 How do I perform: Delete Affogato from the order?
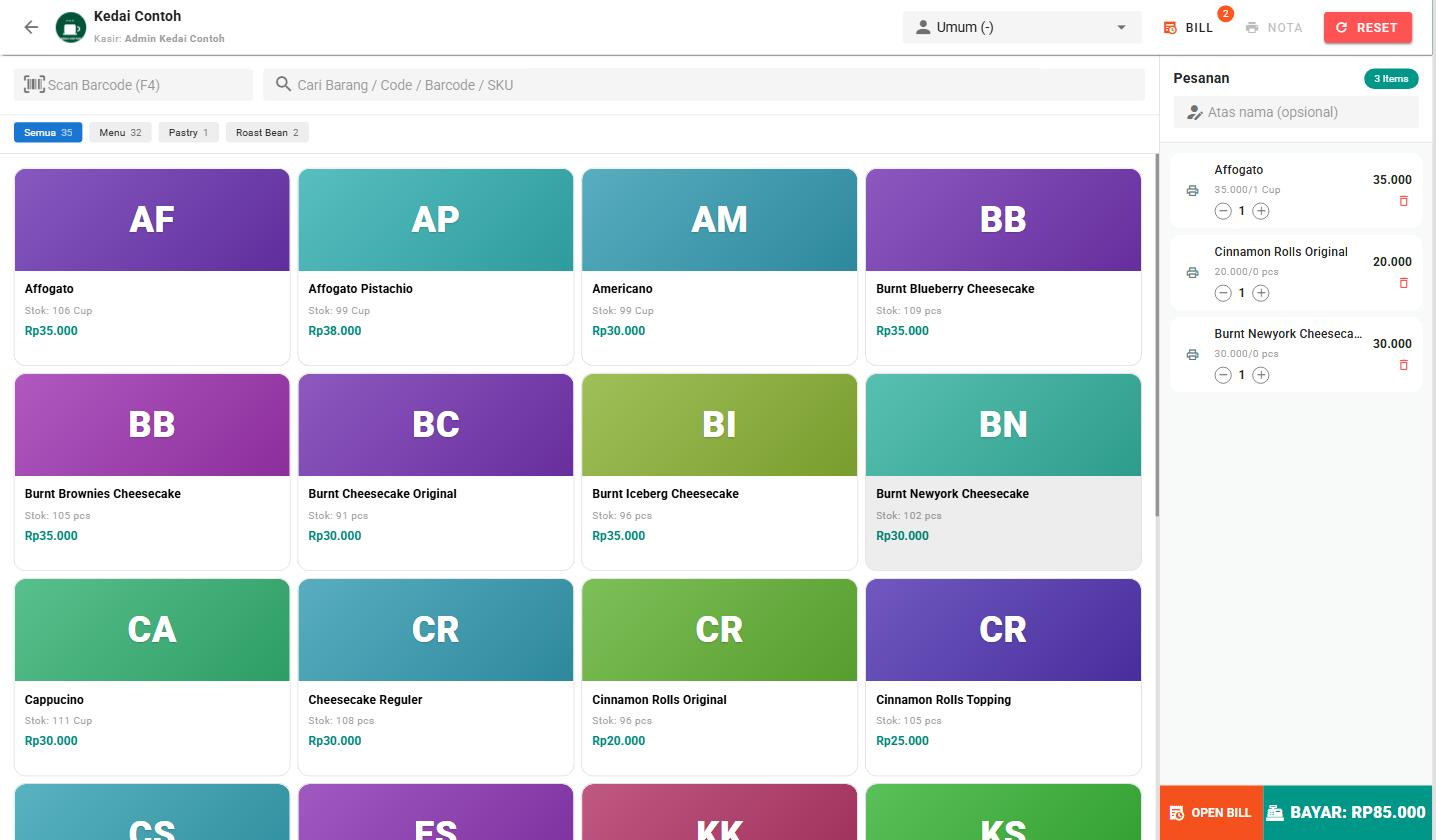click(x=1403, y=201)
